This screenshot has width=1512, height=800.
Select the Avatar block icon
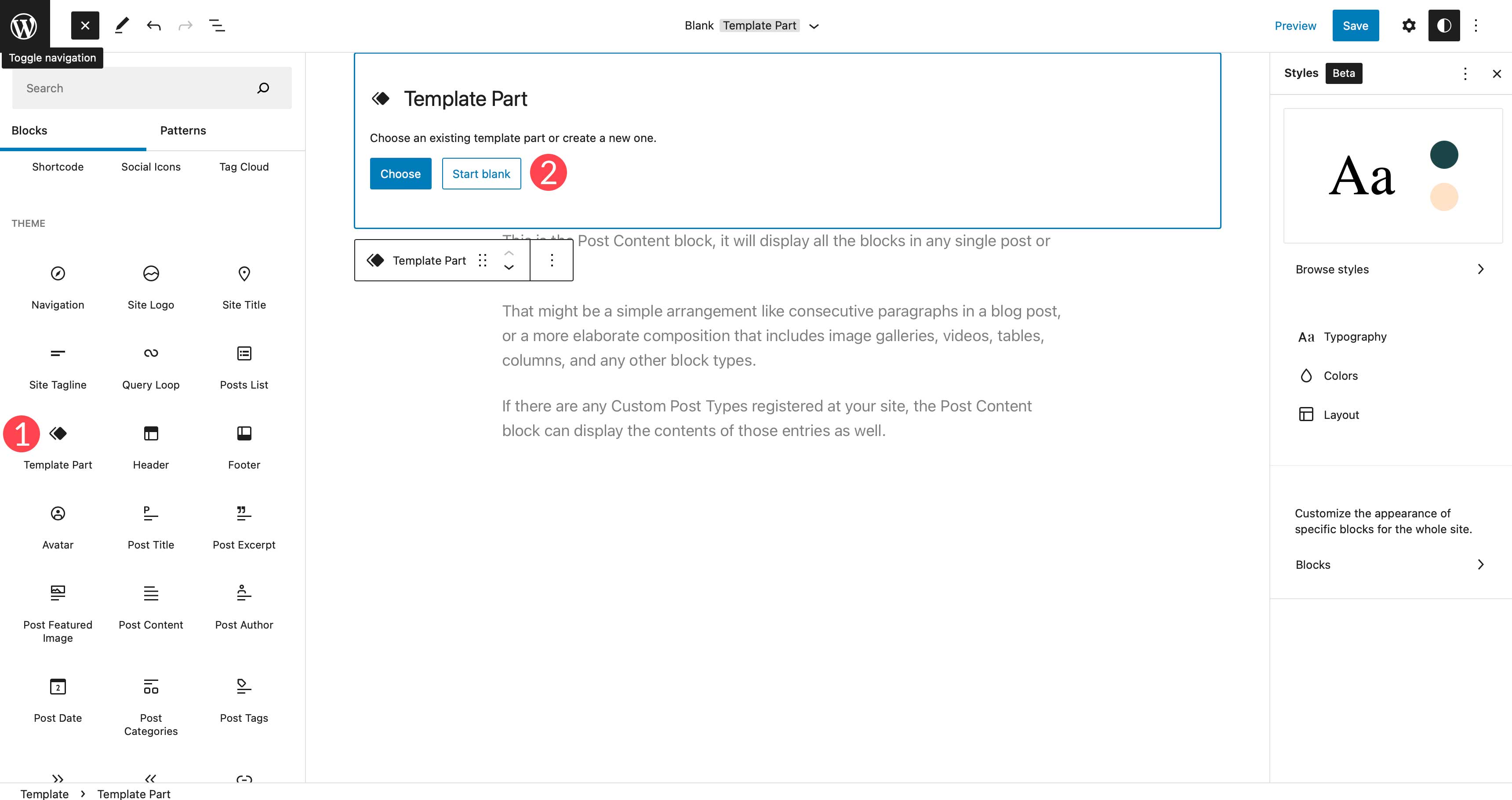click(57, 513)
